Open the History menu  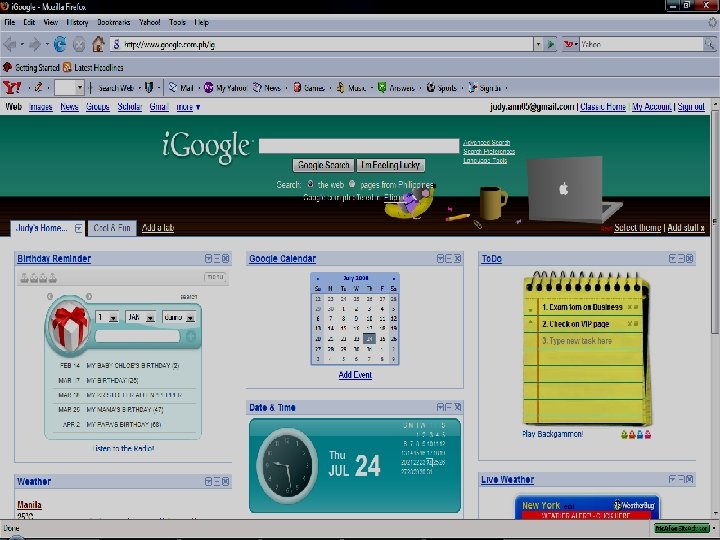(77, 22)
